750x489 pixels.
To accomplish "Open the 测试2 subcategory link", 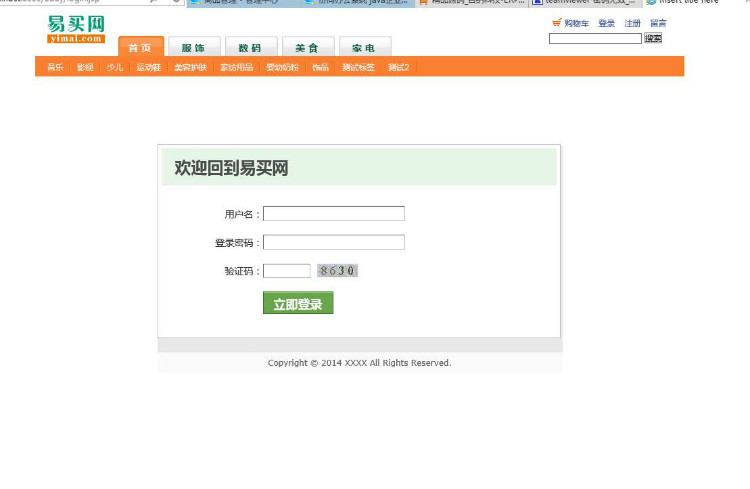I will point(398,67).
